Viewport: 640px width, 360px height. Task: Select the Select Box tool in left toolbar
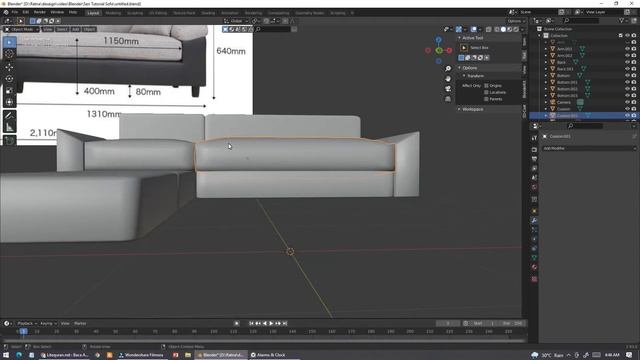pos(9,42)
